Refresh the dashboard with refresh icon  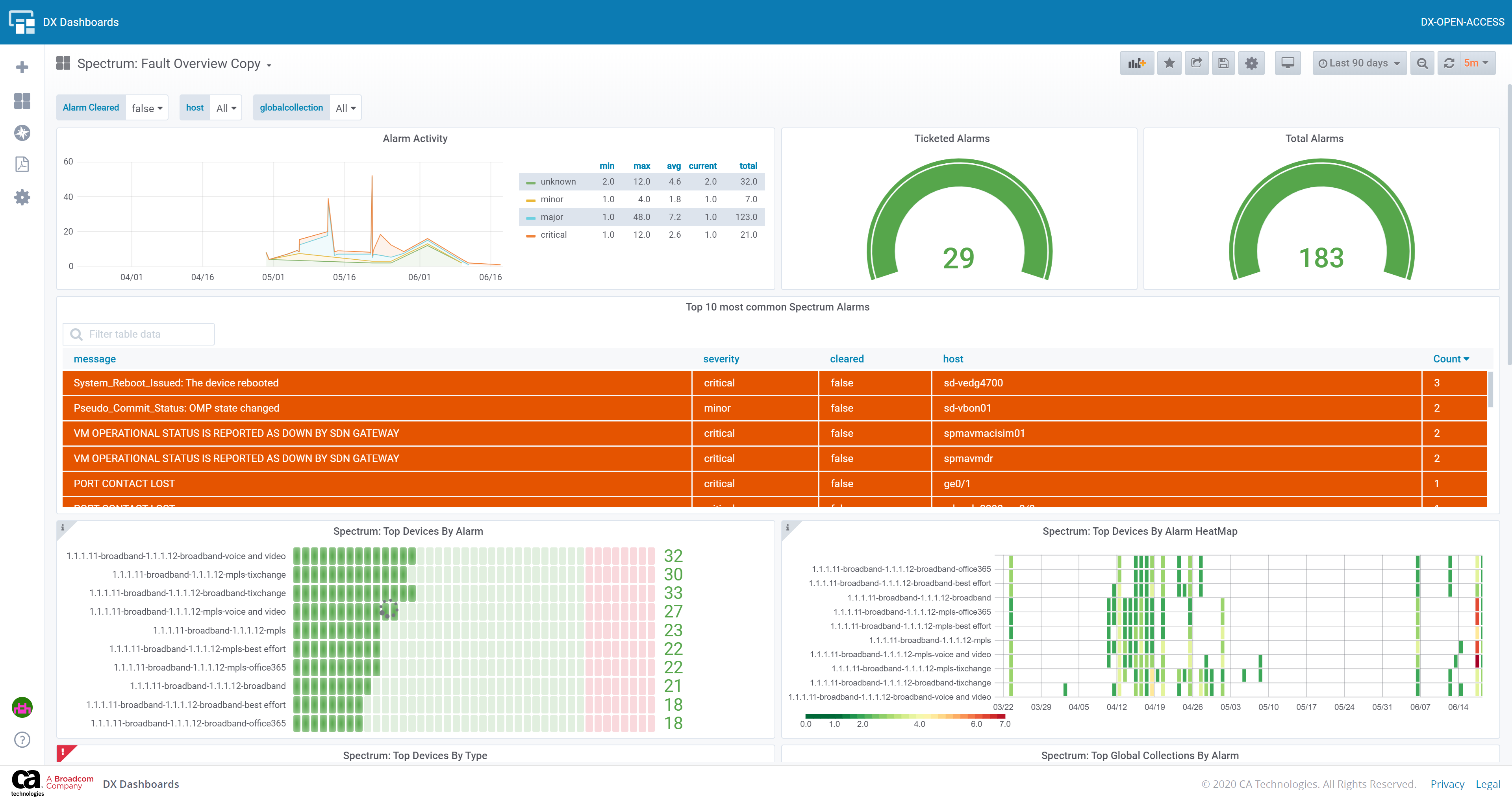tap(1449, 63)
